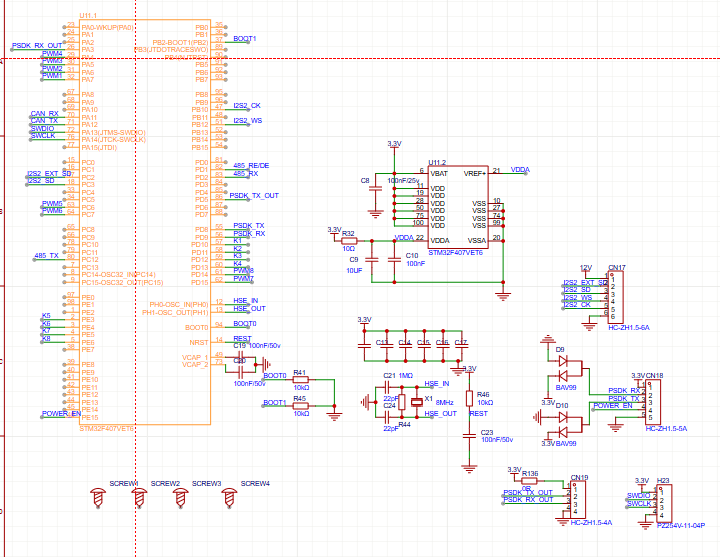Viewport: 720px width, 557px height.
Task: Click the BOOT1 label at PB2 pin
Action: [245, 39]
